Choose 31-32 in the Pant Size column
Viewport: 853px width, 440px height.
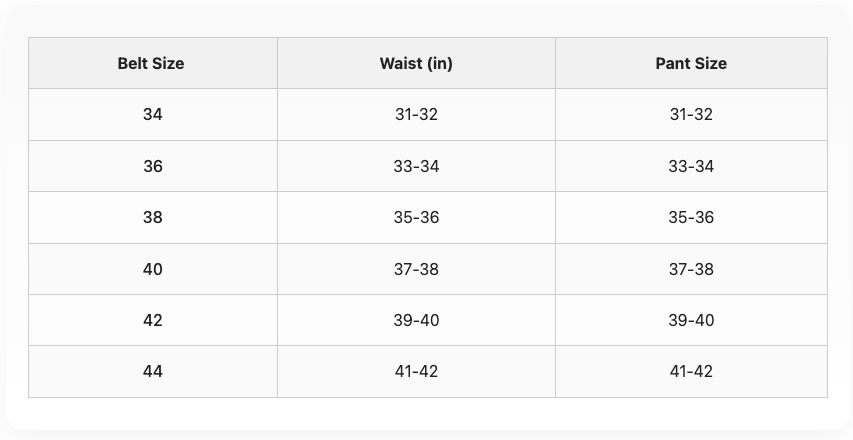tap(691, 114)
